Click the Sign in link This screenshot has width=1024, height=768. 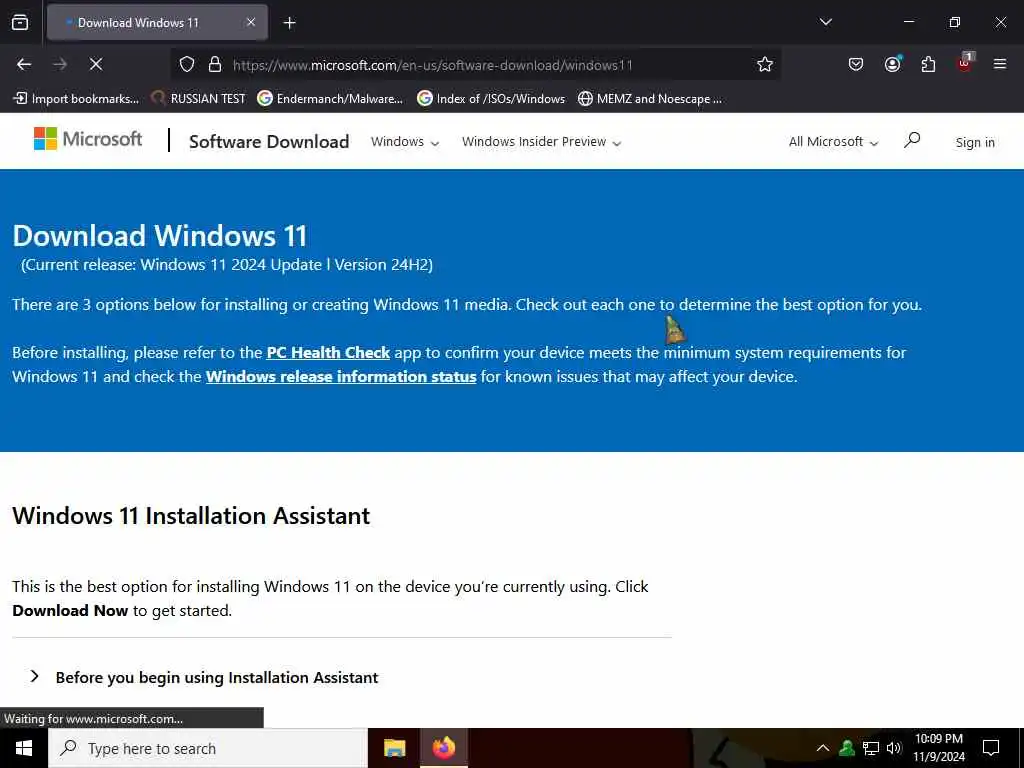[974, 142]
